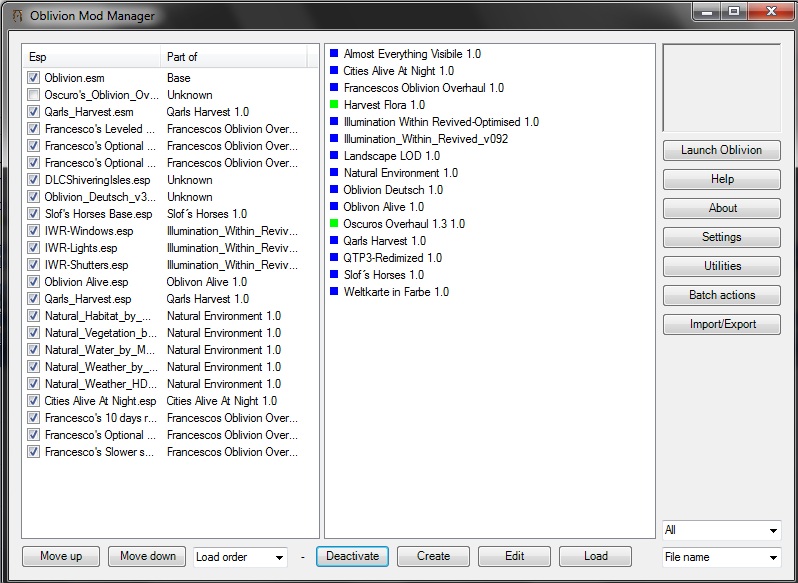Image resolution: width=798 pixels, height=583 pixels.
Task: Enable the Oscuro's_Oblivion_Overhaul esp checkbox
Action: [x=34, y=95]
